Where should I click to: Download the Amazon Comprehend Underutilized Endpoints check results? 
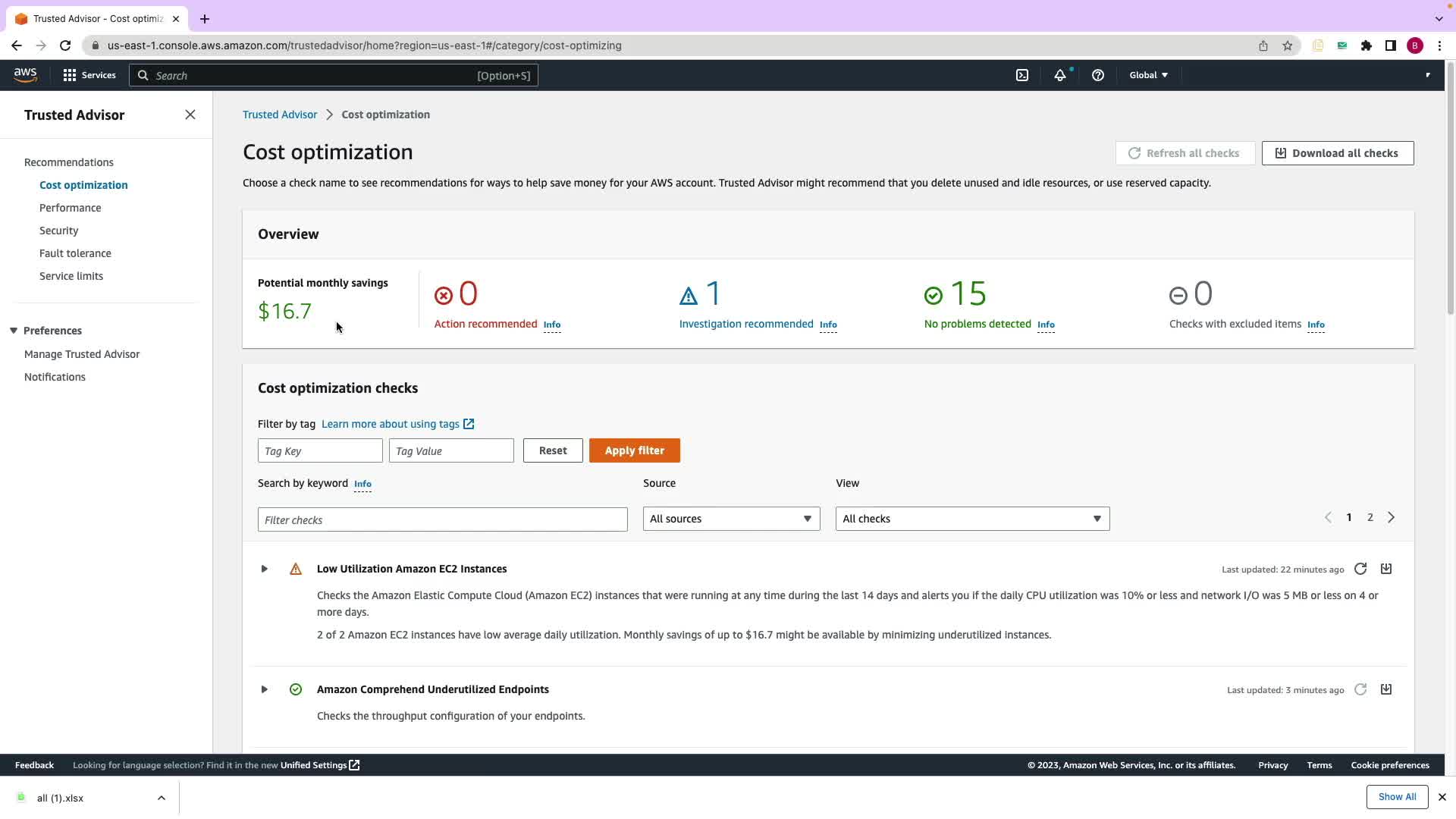click(x=1385, y=689)
